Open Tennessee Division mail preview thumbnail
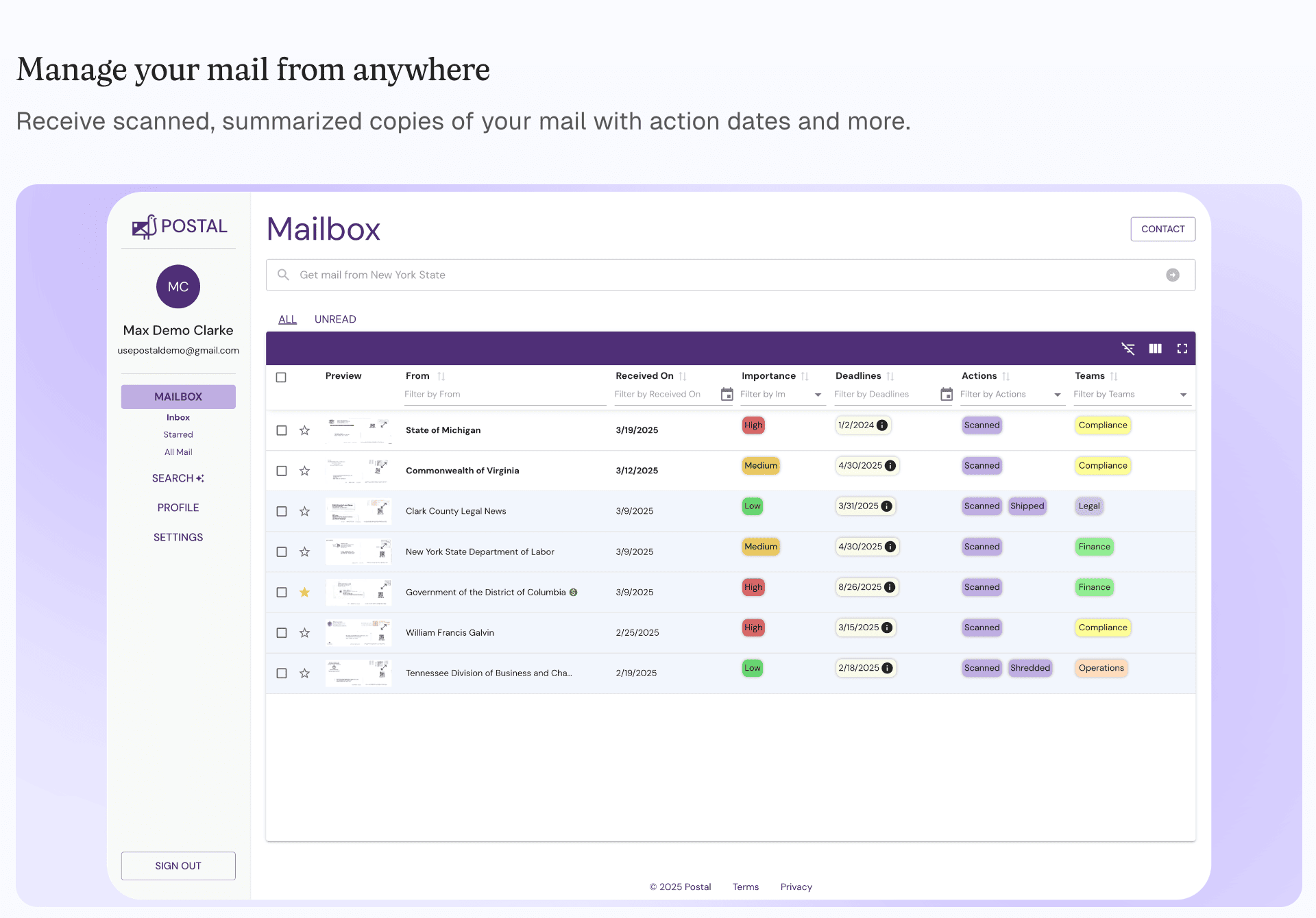The width and height of the screenshot is (1316, 918). click(x=358, y=673)
